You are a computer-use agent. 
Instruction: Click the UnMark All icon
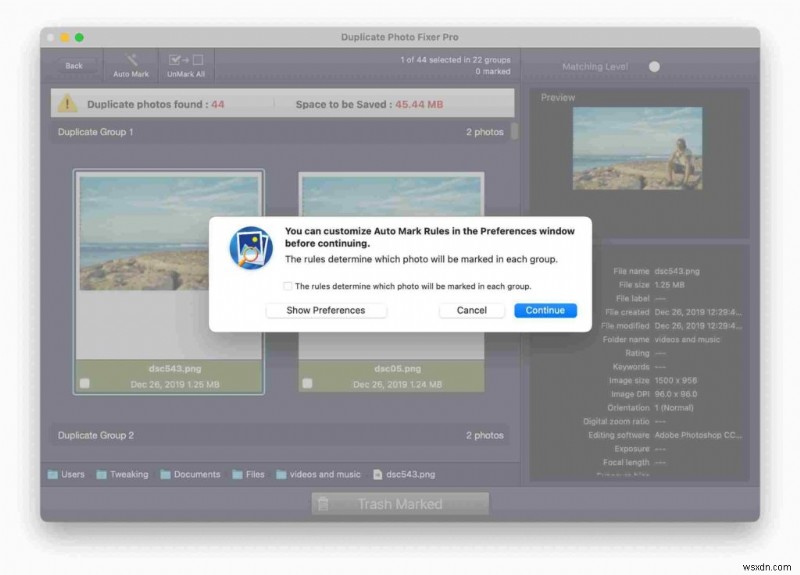(186, 60)
